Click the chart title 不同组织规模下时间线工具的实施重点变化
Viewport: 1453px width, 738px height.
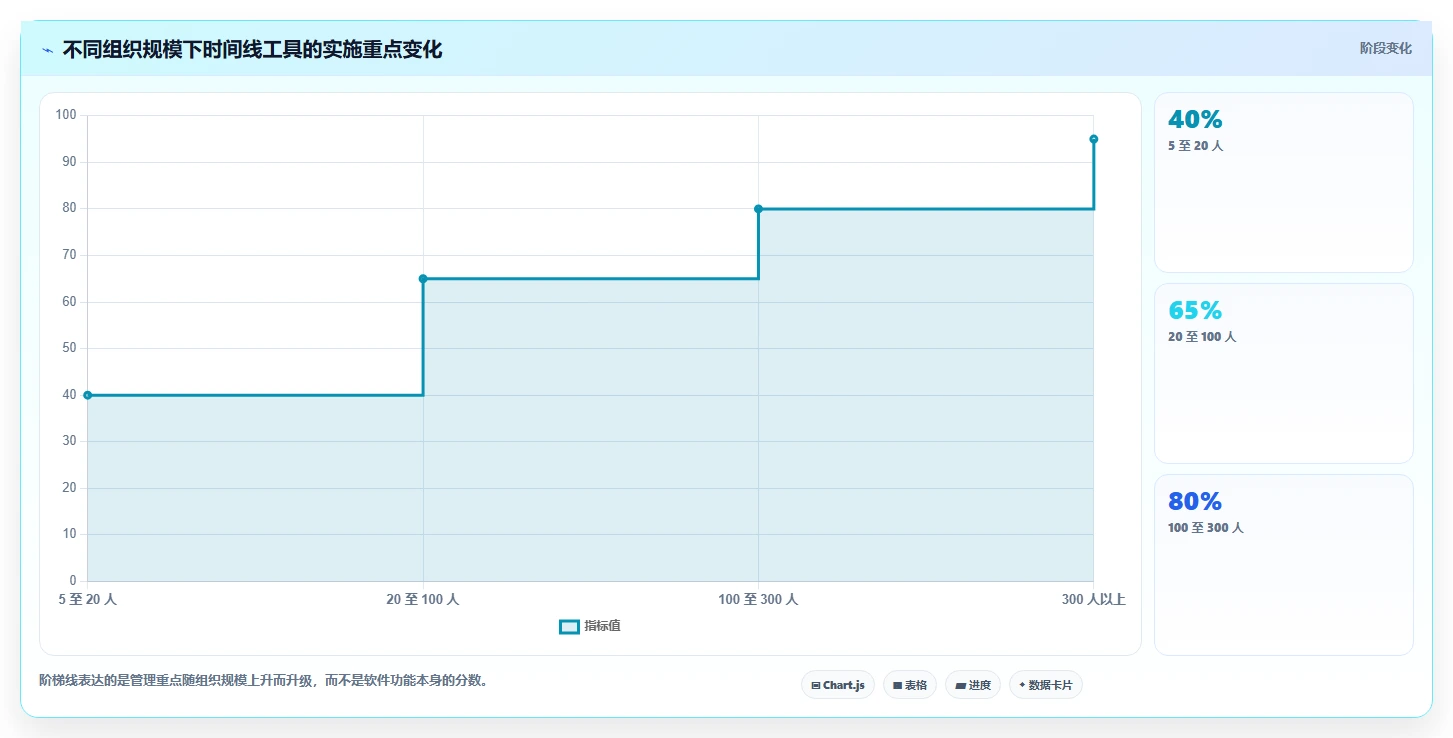click(x=252, y=49)
